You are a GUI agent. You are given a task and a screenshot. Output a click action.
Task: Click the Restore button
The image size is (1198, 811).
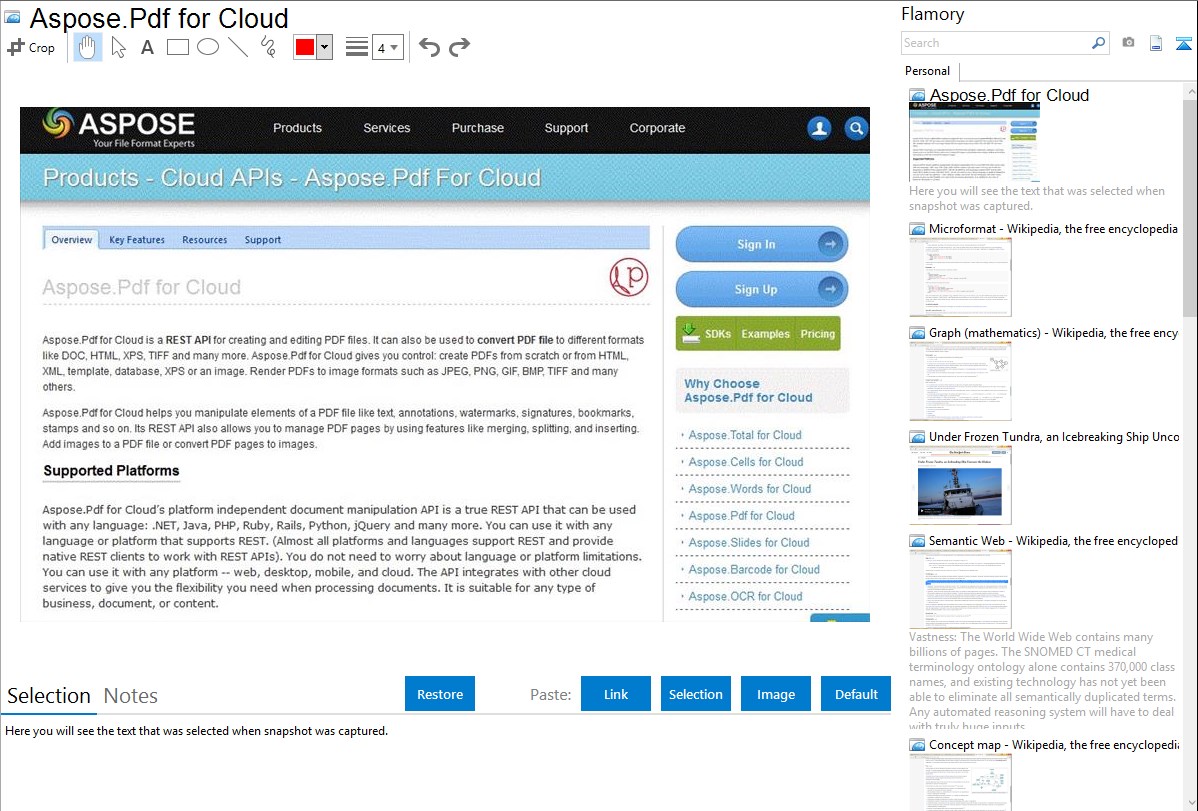pyautogui.click(x=440, y=693)
